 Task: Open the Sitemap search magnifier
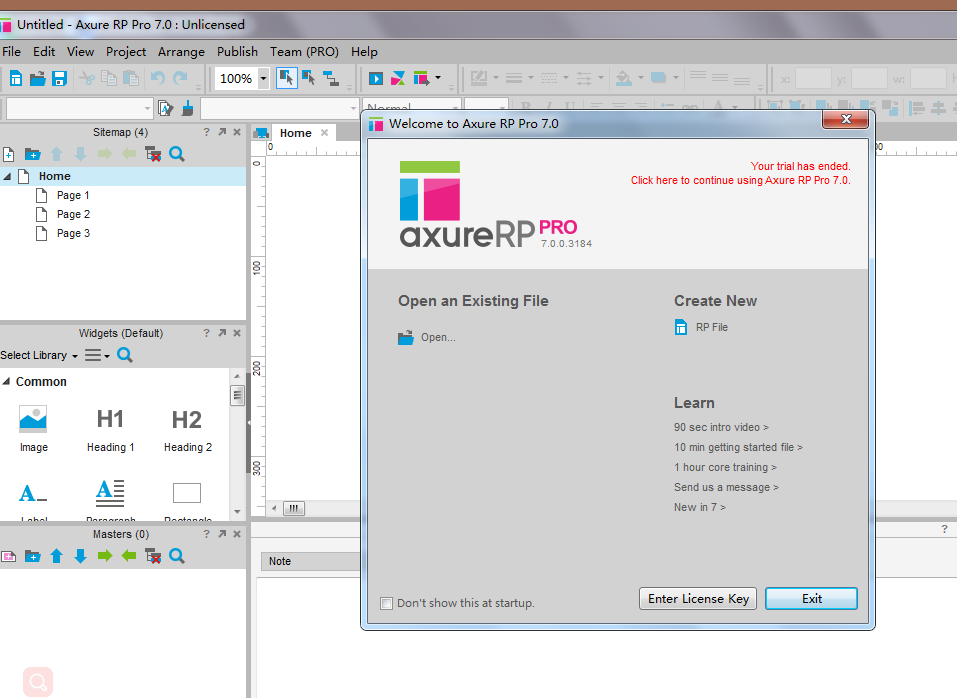[176, 153]
